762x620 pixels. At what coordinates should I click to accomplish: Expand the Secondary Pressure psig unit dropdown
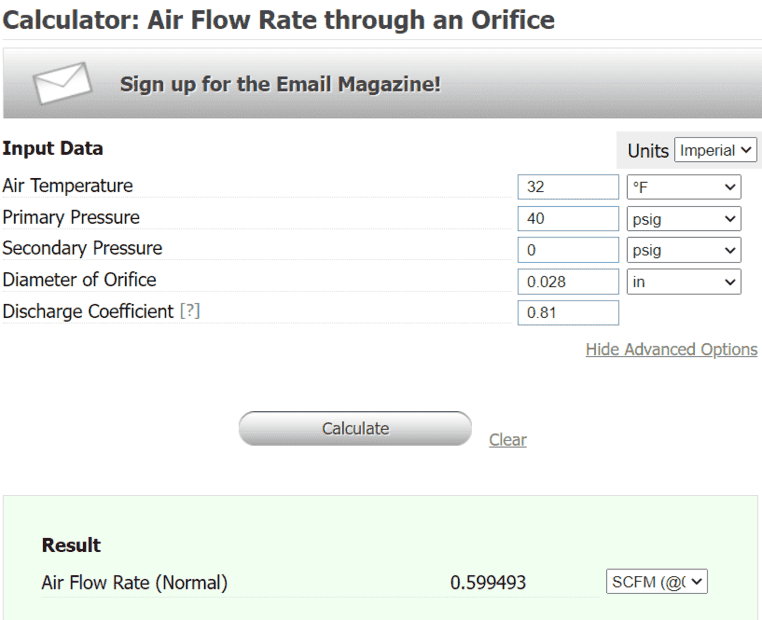(x=684, y=250)
